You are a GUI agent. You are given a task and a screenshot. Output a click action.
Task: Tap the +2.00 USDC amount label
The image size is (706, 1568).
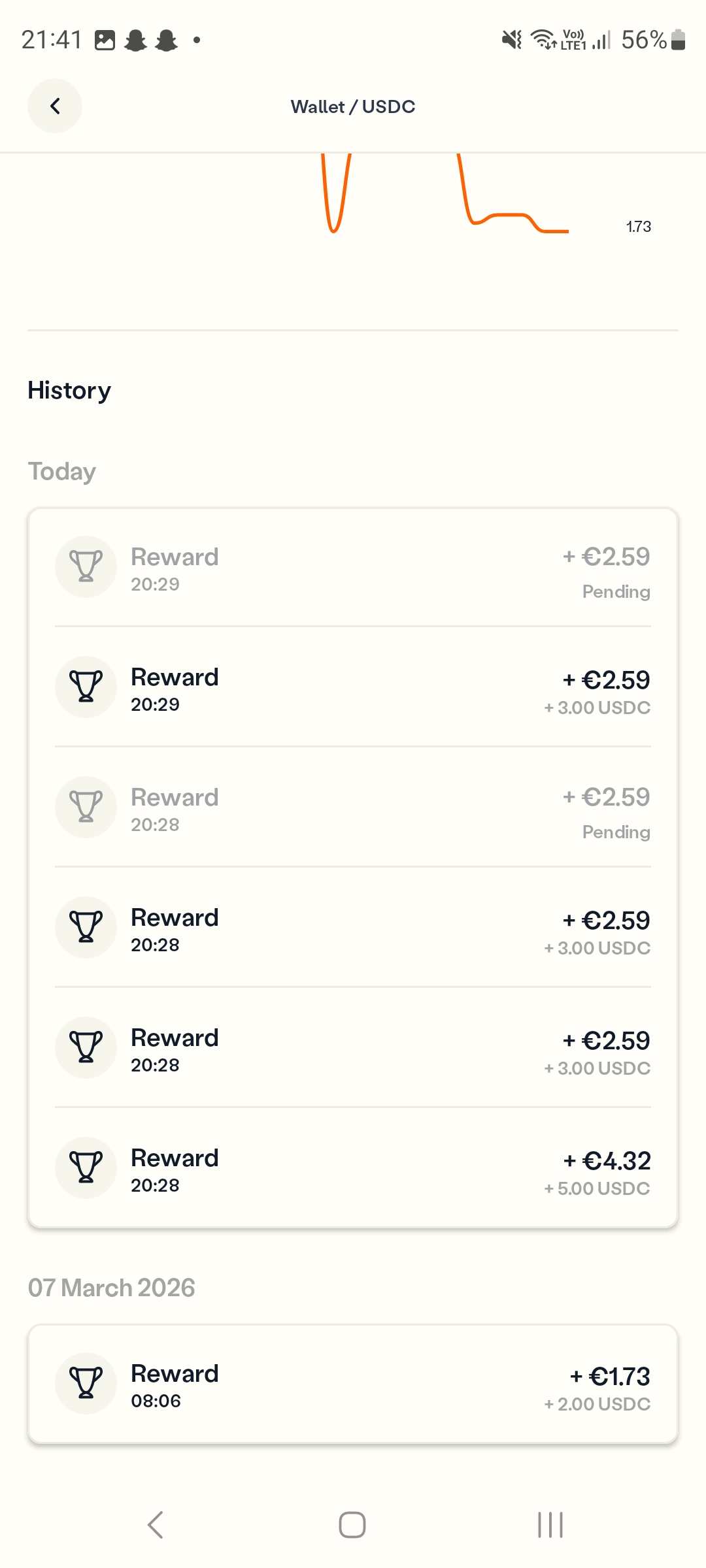(x=597, y=1404)
